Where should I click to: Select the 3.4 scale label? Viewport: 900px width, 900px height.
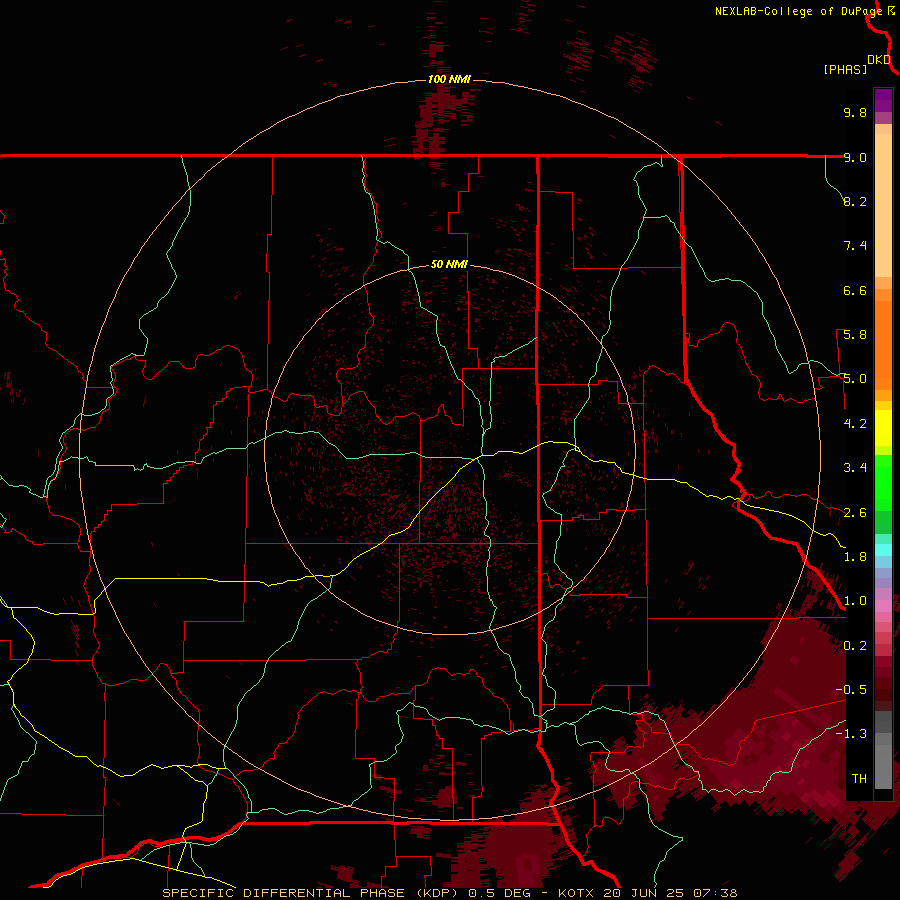855,468
